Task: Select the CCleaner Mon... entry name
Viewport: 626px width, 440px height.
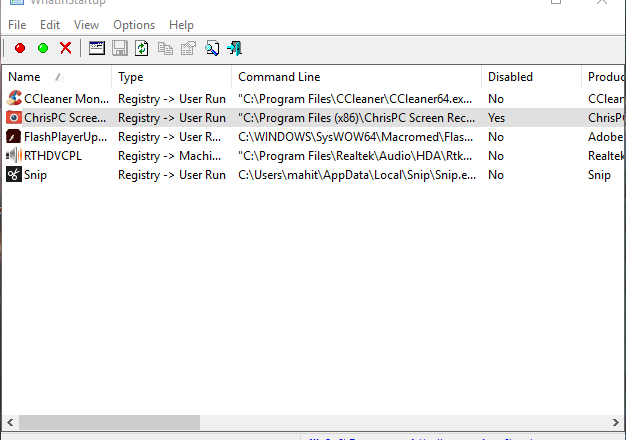Action: [66, 99]
